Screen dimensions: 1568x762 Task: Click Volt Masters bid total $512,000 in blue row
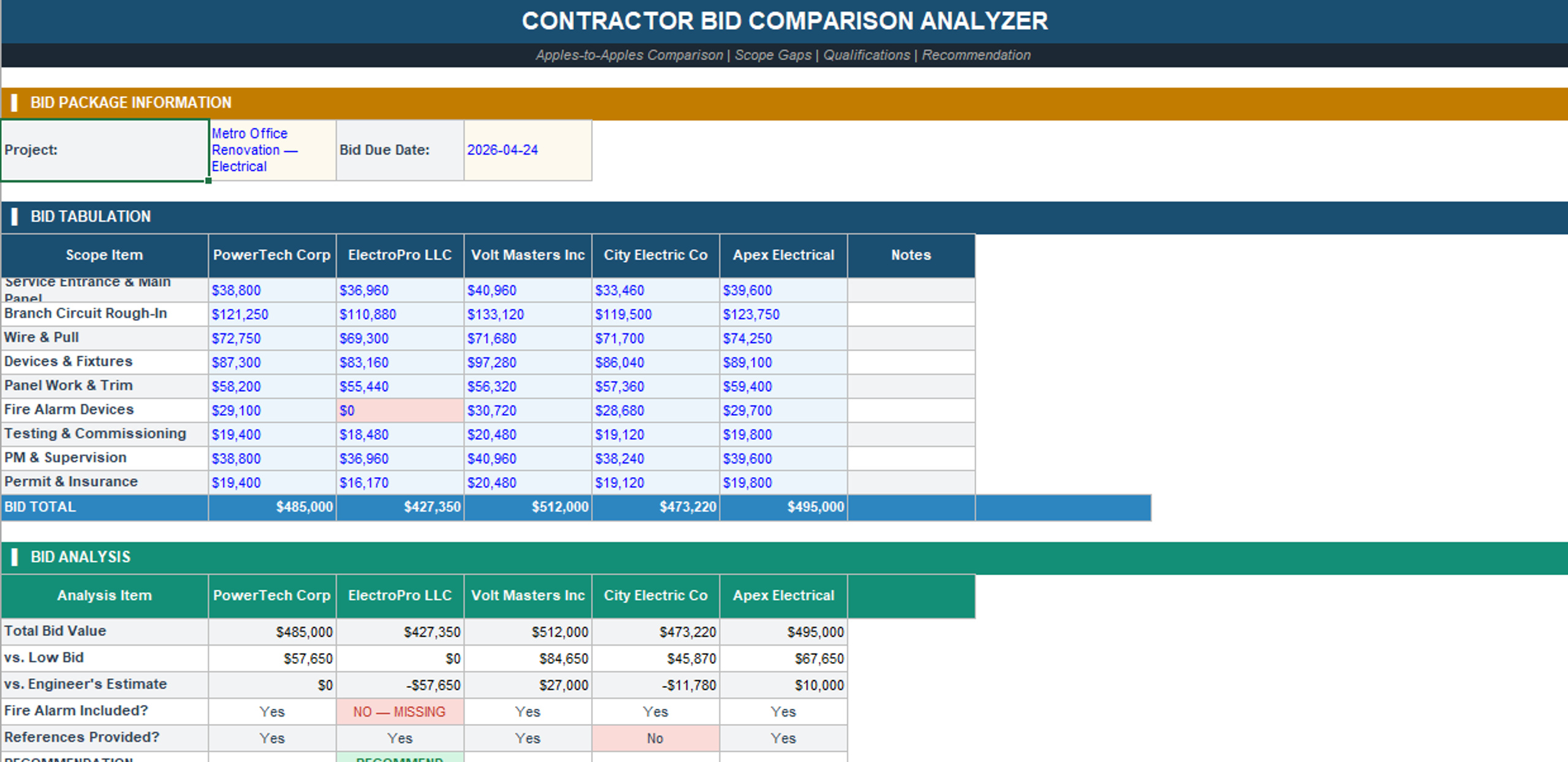pyautogui.click(x=528, y=507)
